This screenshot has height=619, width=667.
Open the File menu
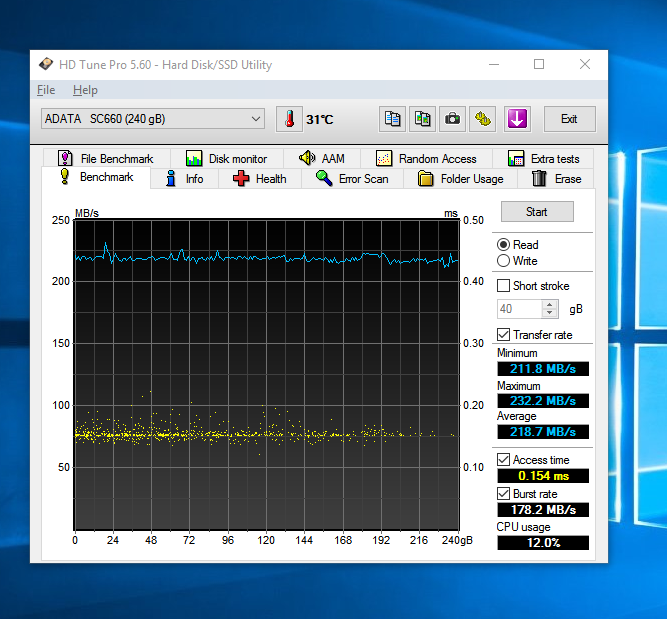46,90
